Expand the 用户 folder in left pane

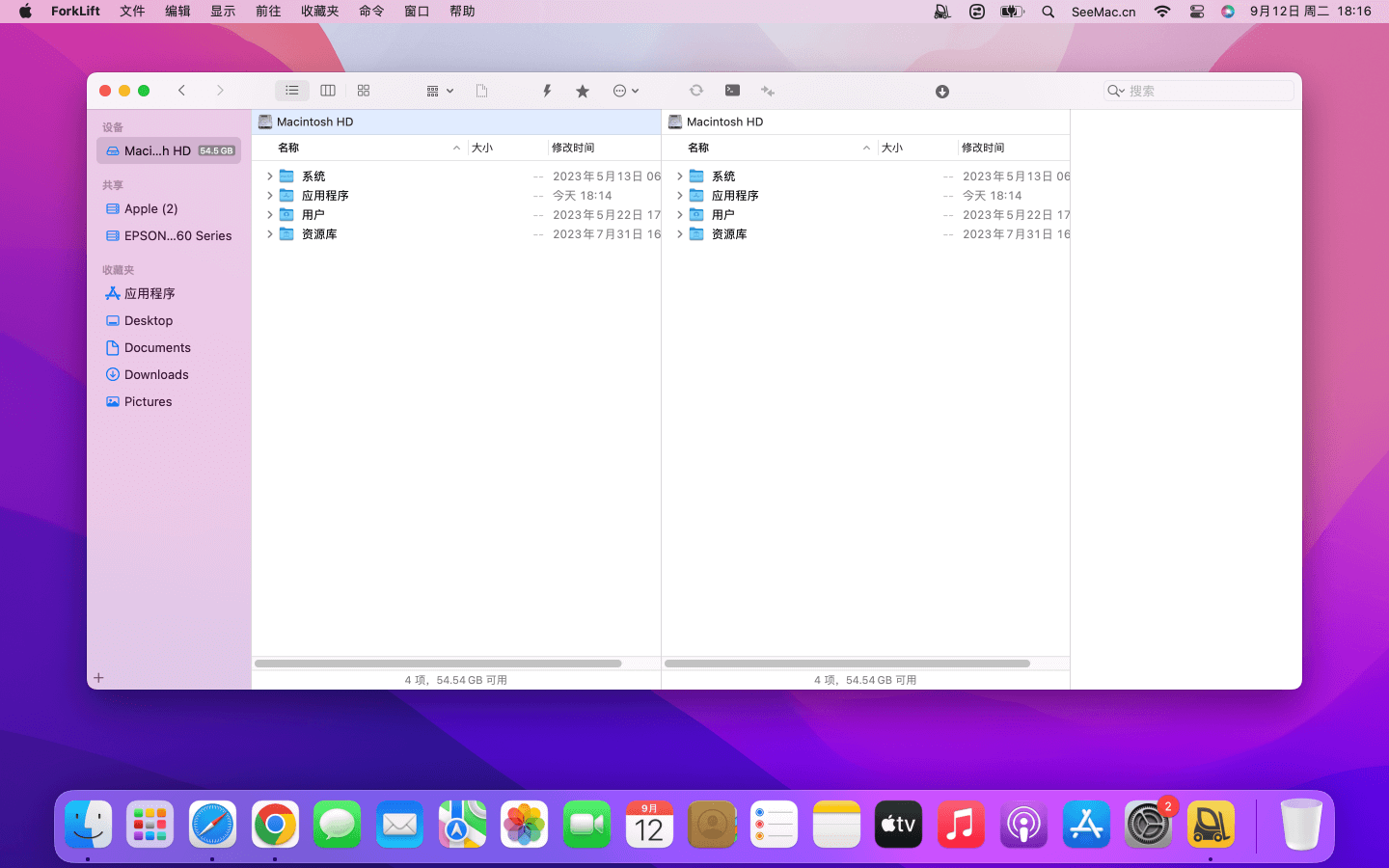270,215
